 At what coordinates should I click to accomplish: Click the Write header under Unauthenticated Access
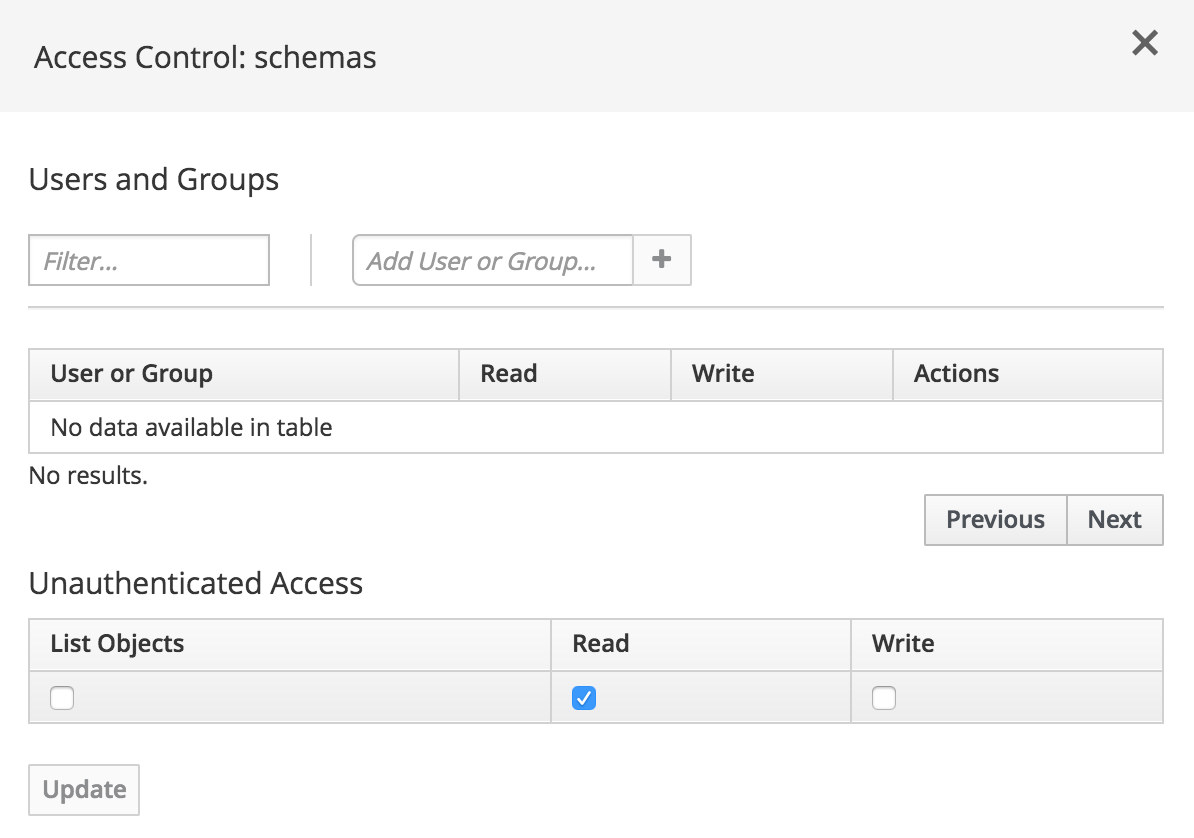pyautogui.click(x=1007, y=644)
